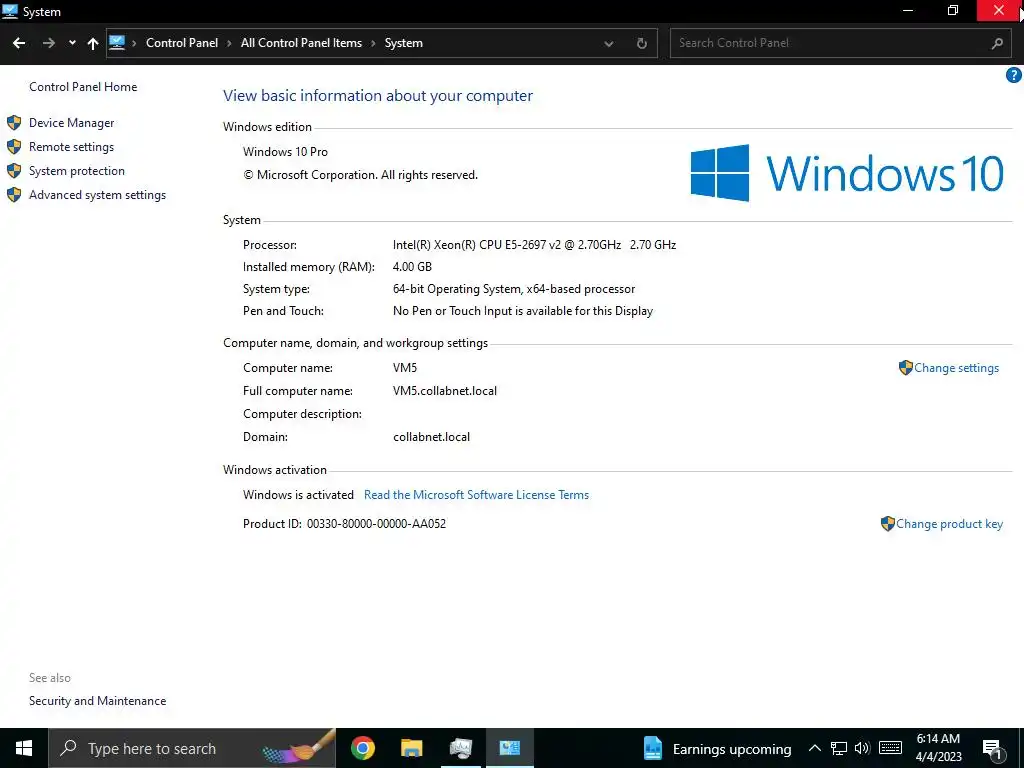This screenshot has height=768, width=1024.
Task: Open the All Control Panel Items breadcrumb
Action: pos(301,43)
